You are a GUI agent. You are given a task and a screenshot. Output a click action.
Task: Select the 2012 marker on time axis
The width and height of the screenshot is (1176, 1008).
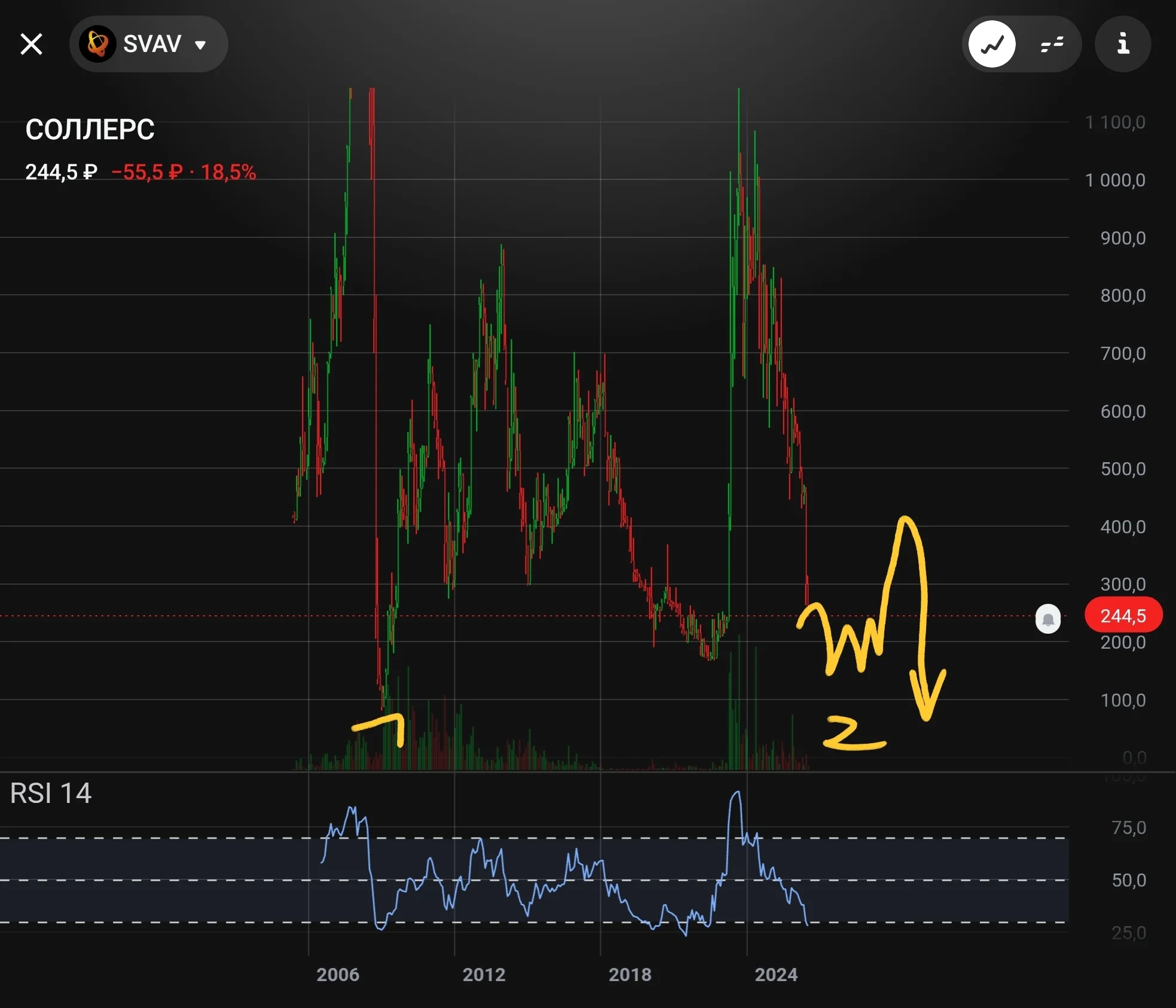pyautogui.click(x=484, y=975)
